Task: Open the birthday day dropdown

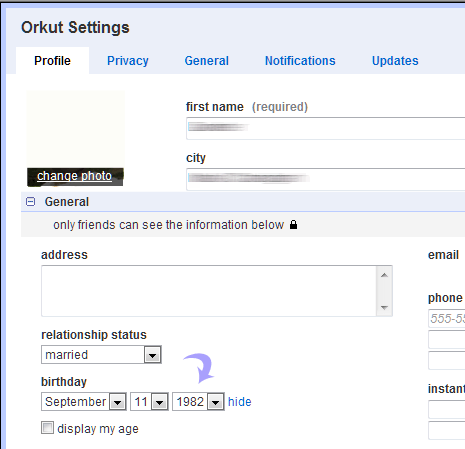Action: tap(149, 402)
